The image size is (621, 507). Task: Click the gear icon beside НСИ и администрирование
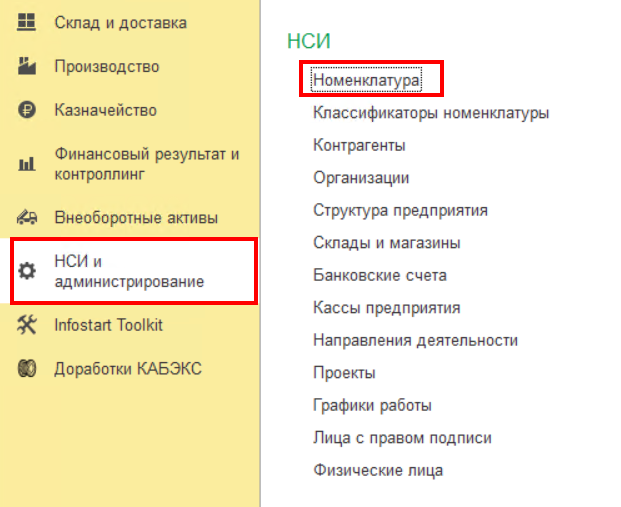pos(27,271)
